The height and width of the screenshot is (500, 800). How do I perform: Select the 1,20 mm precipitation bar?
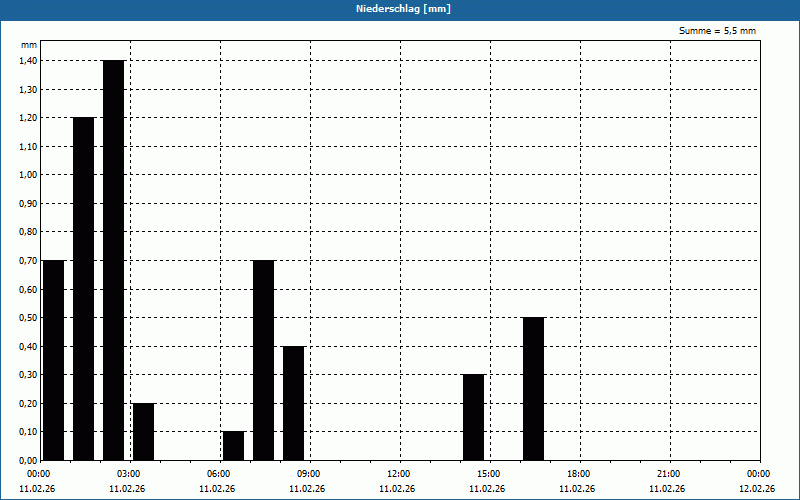[x=84, y=289]
